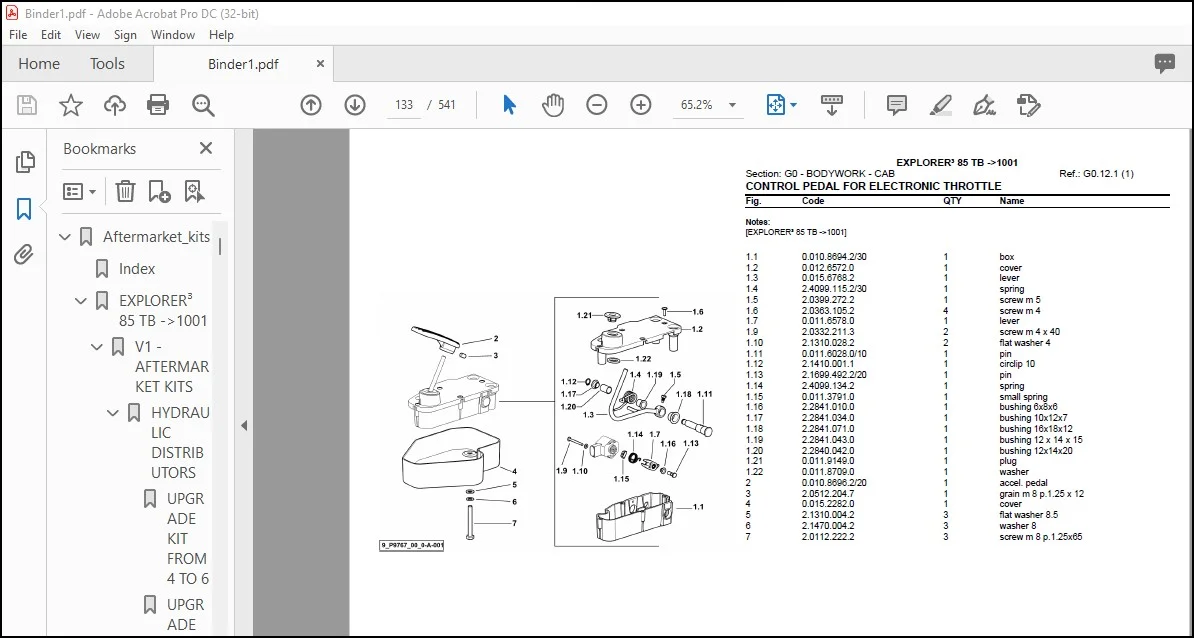The height and width of the screenshot is (638, 1194).
Task: Click 'bushing 16x18x12' in the parts list
Action: point(1036,429)
